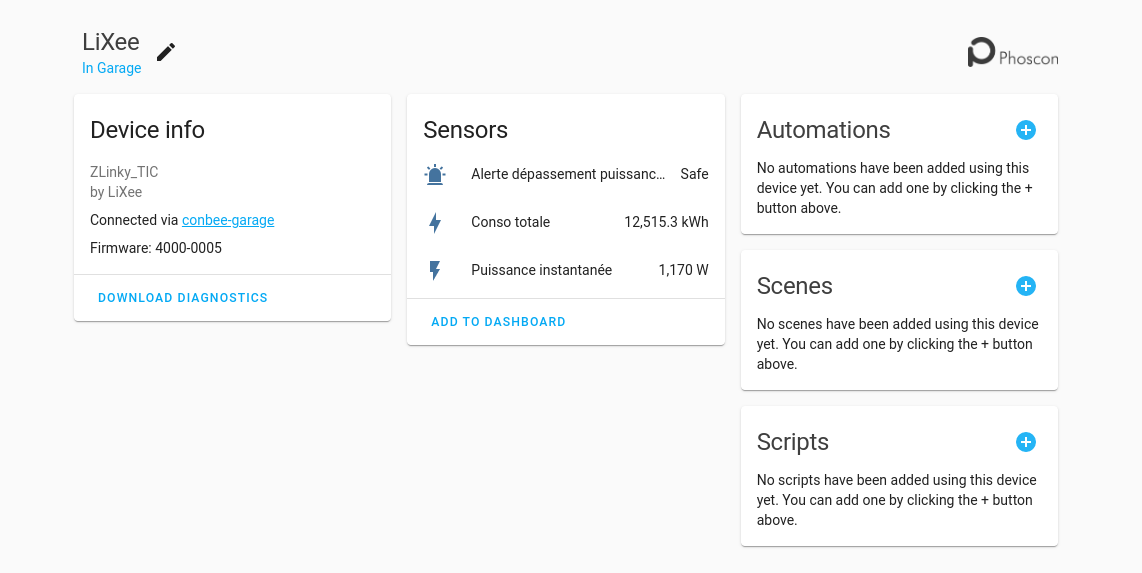1142x573 pixels.
Task: Click the flash icon for Puissance instantanée
Action: click(x=435, y=270)
